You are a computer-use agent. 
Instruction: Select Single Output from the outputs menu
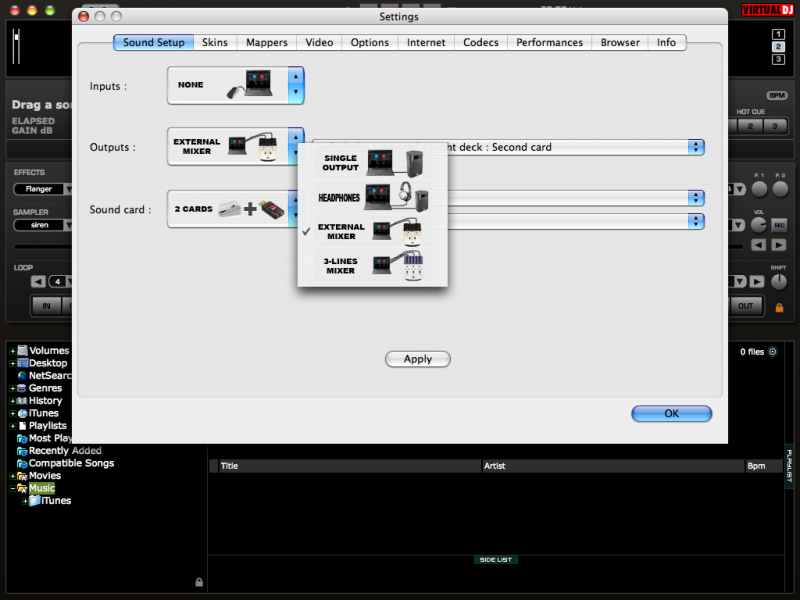coord(372,163)
